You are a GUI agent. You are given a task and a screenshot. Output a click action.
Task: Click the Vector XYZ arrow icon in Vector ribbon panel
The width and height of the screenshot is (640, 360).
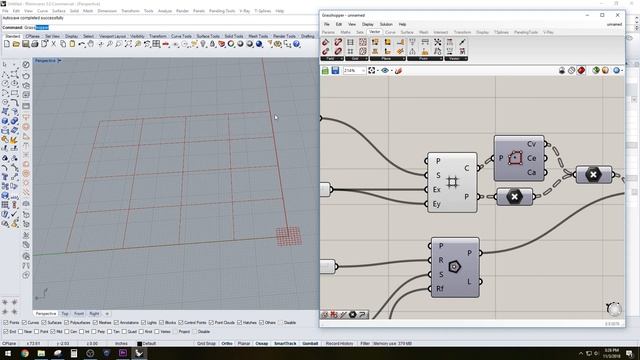pyautogui.click(x=462, y=42)
